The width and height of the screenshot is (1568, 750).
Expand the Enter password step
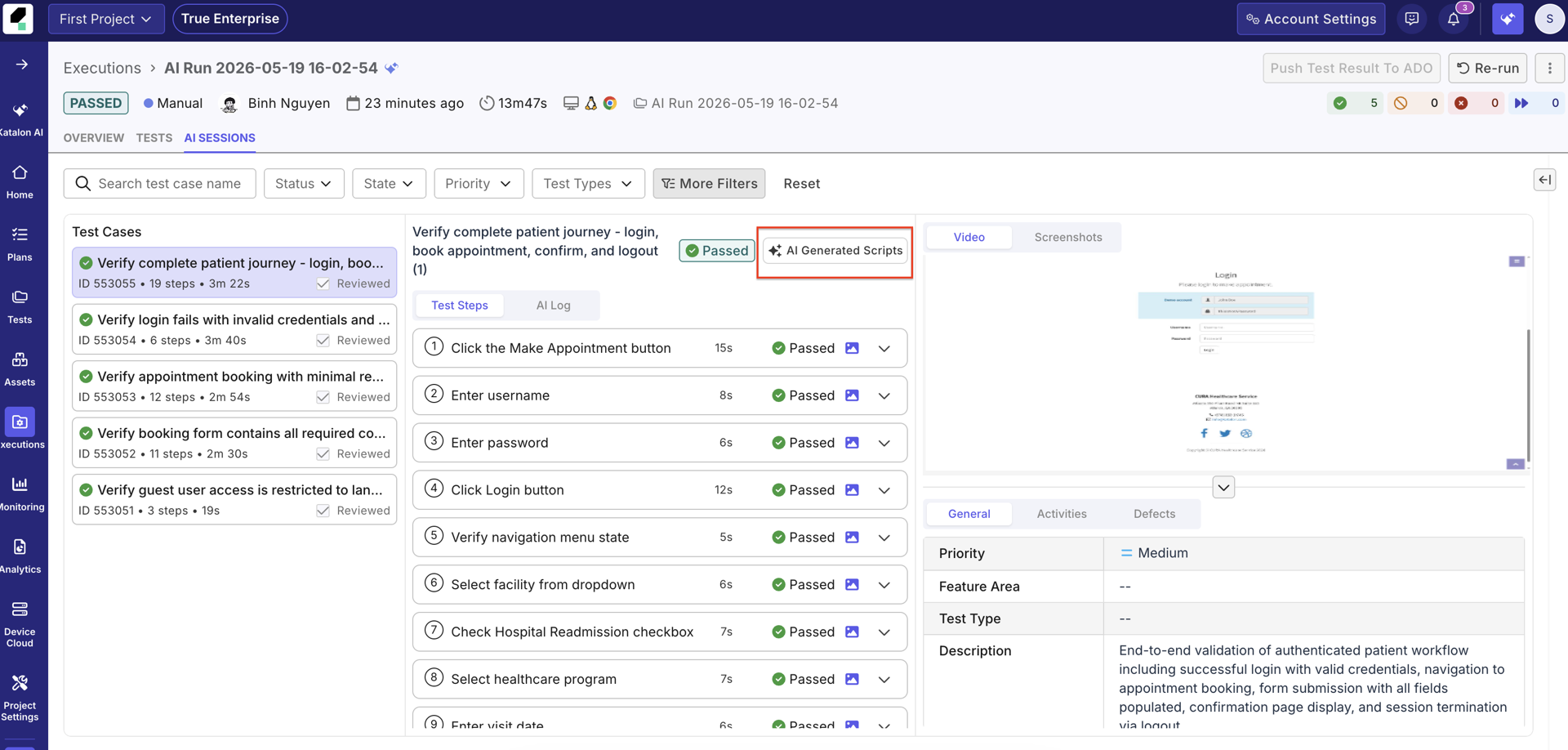pos(884,443)
